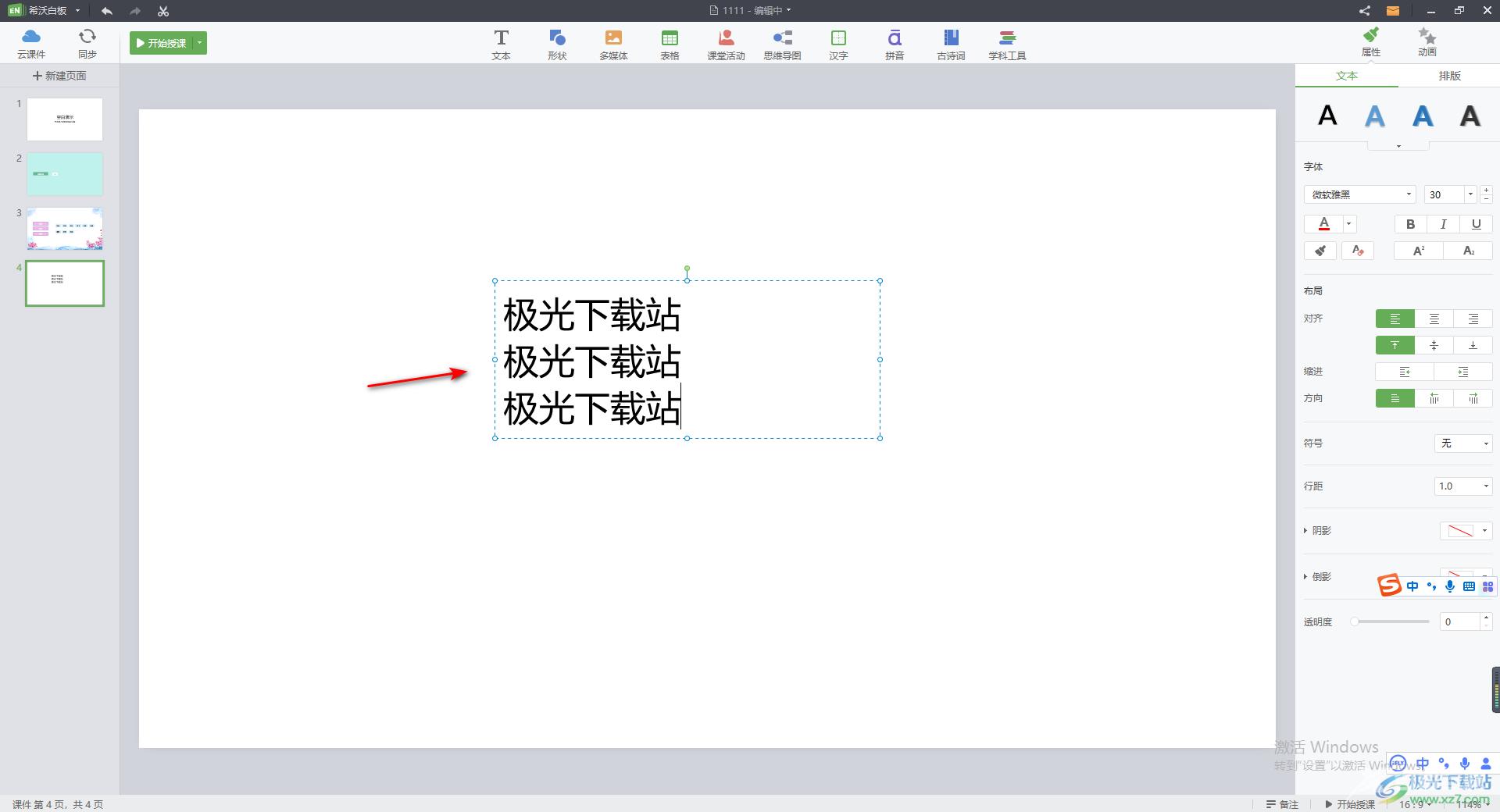
Task: Open the orange mail message icon
Action: pyautogui.click(x=1392, y=11)
